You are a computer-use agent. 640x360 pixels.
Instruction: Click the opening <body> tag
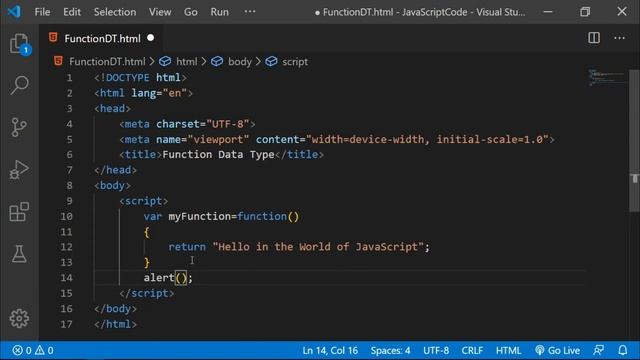(x=112, y=186)
